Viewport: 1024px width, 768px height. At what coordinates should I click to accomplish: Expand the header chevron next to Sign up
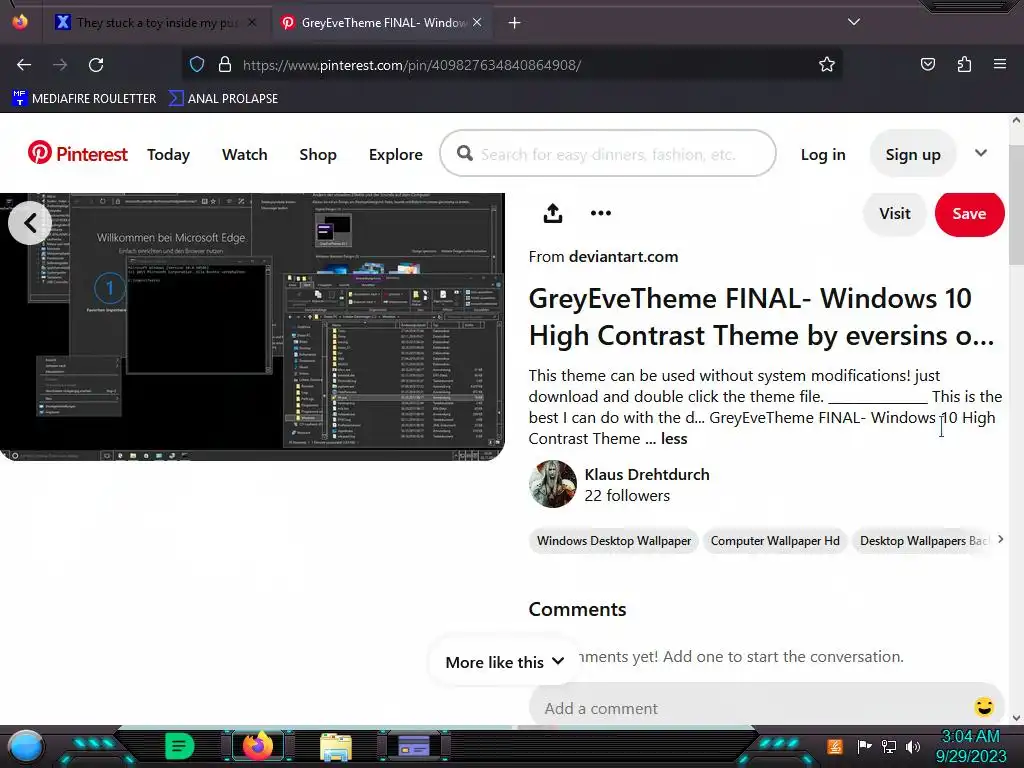click(x=980, y=153)
